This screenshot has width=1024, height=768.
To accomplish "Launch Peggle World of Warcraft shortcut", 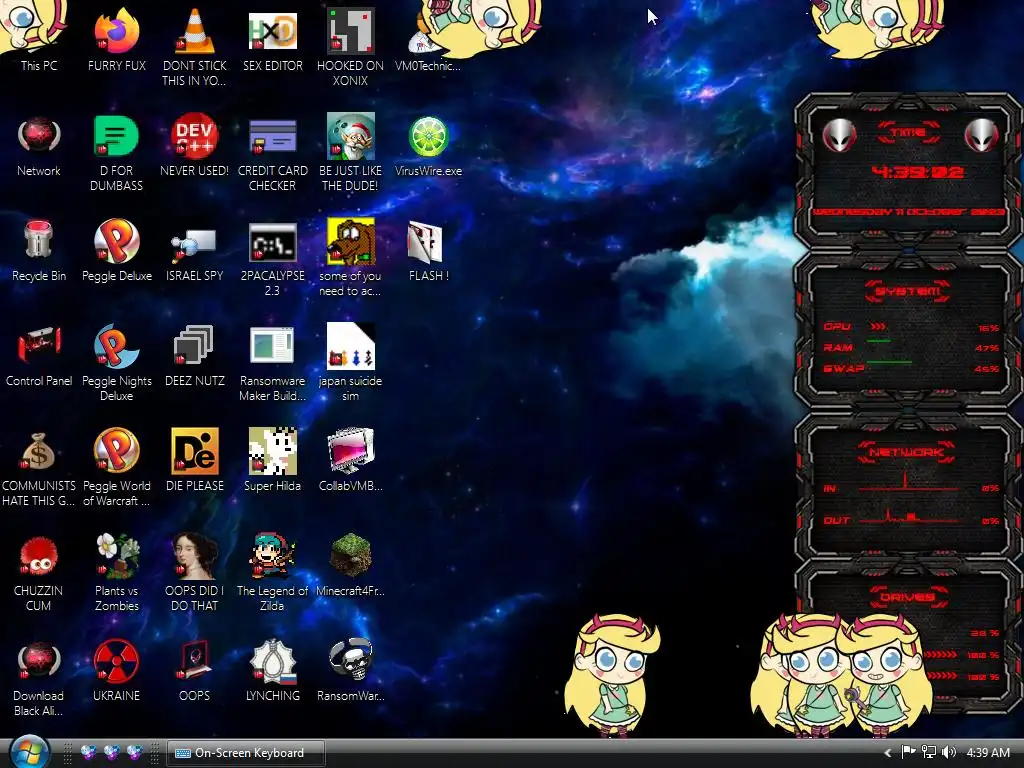I will [x=116, y=467].
